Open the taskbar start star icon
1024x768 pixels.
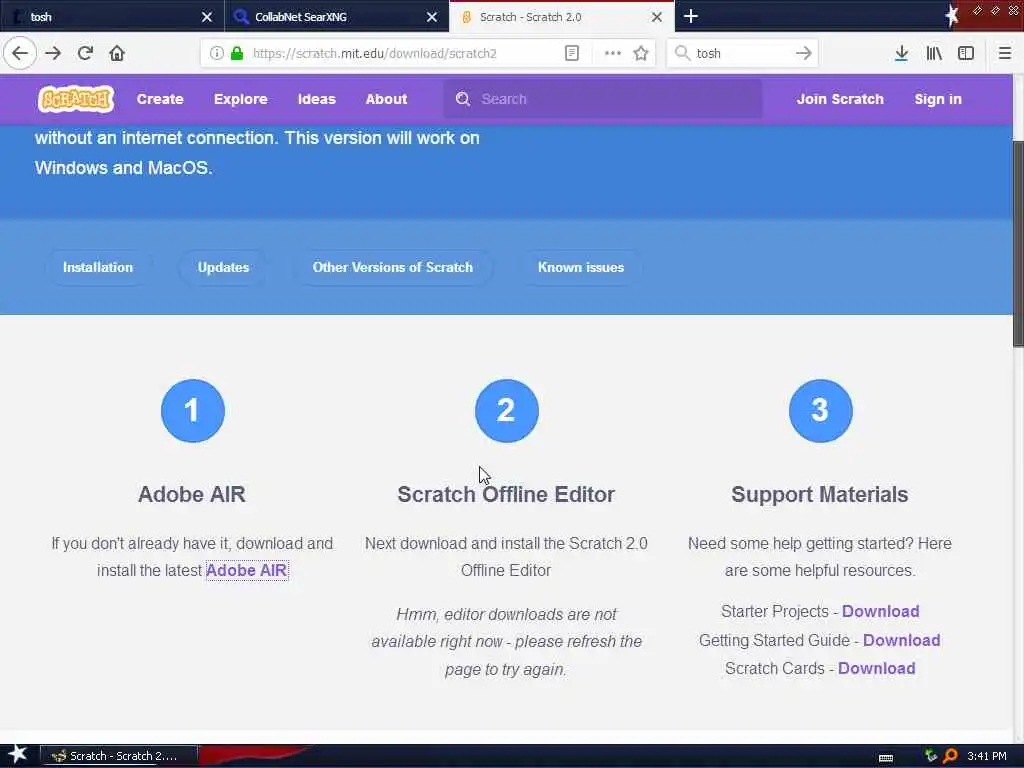pyautogui.click(x=18, y=755)
